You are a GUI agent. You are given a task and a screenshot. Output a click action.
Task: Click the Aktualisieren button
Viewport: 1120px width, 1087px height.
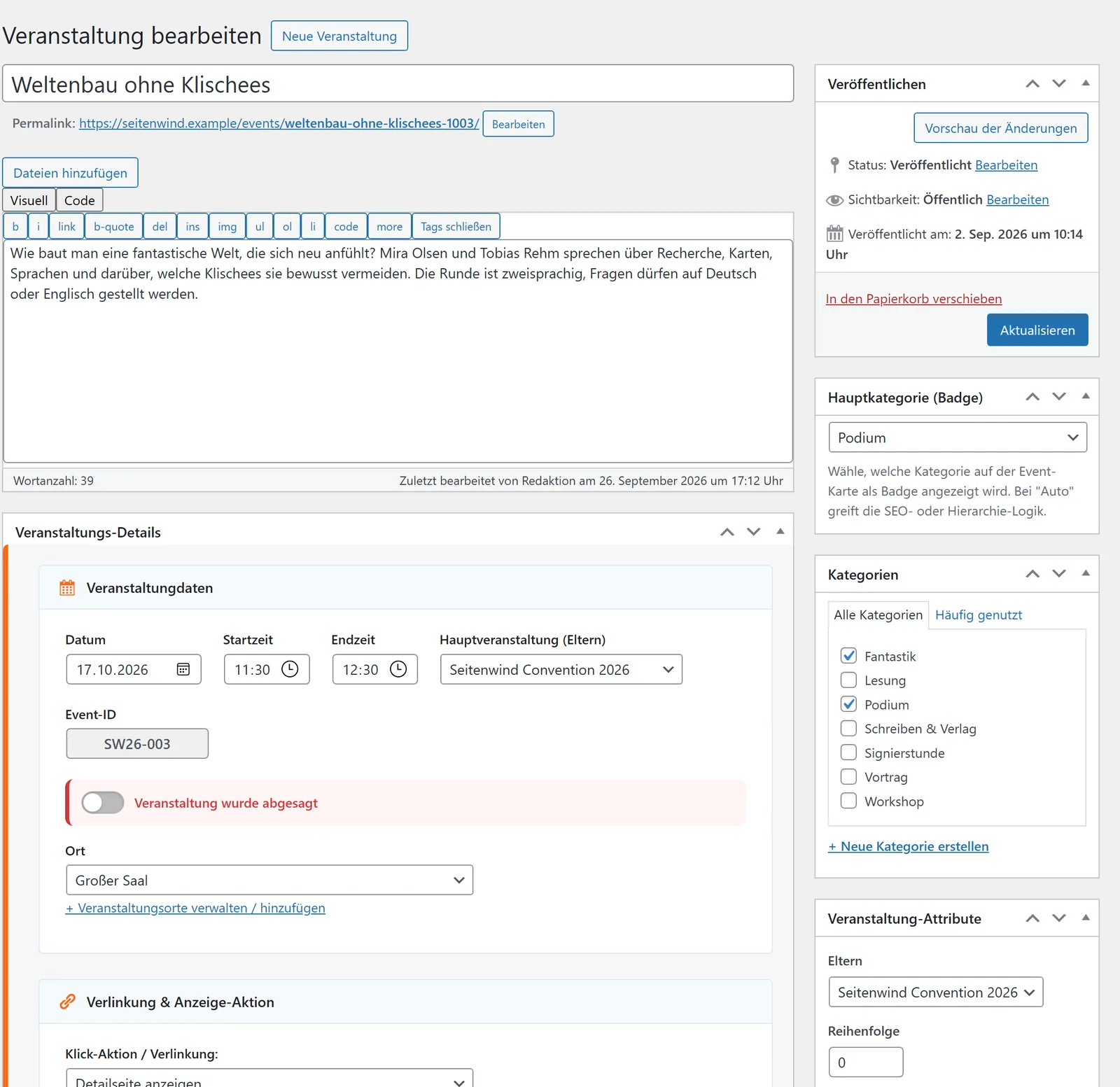tap(1037, 330)
